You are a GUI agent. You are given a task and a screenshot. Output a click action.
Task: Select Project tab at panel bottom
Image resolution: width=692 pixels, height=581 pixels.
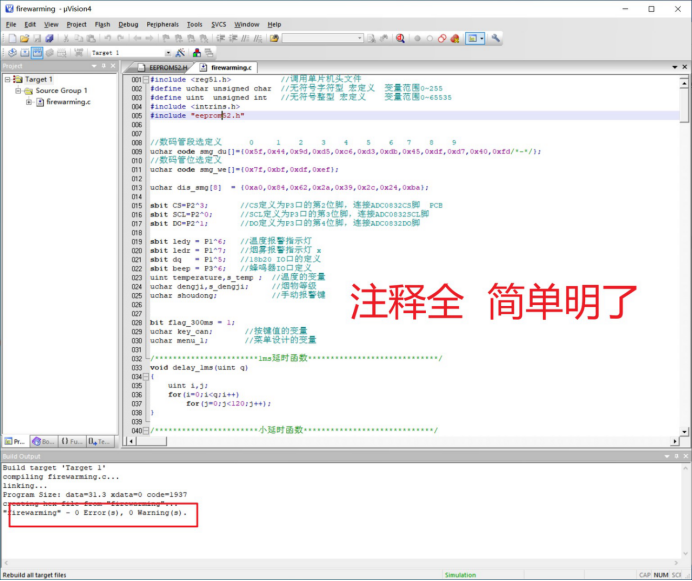click(x=15, y=441)
